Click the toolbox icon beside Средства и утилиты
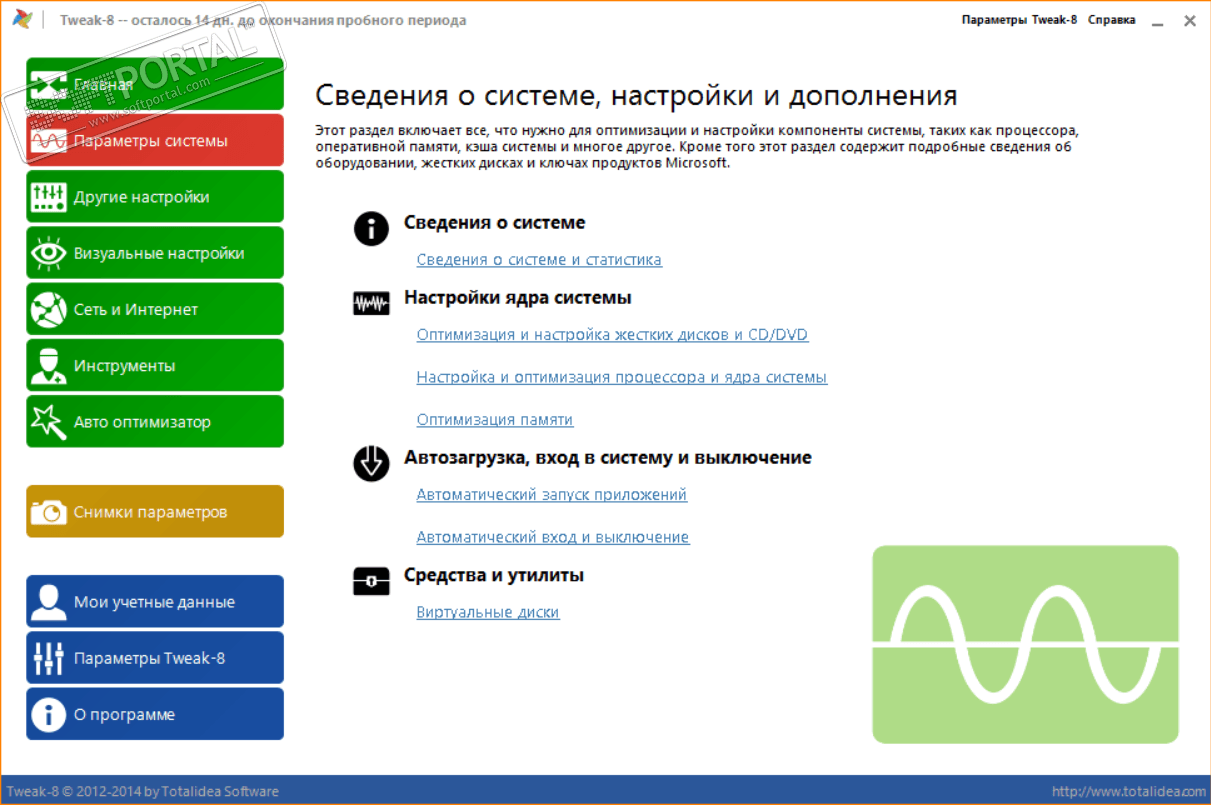Viewport: 1211px width, 805px height. (371, 580)
